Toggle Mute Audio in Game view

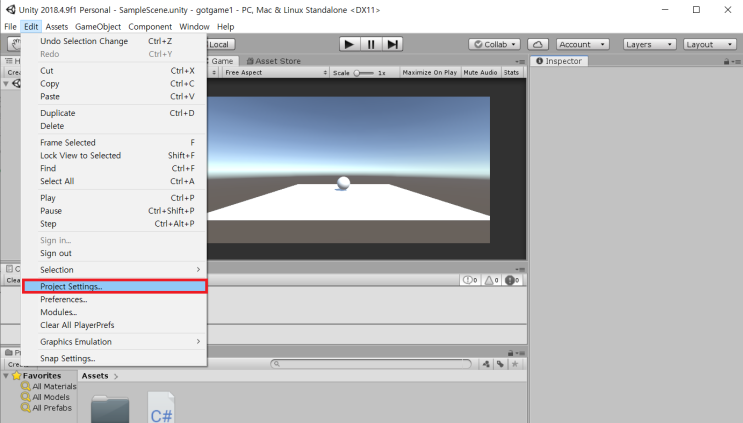coord(480,72)
